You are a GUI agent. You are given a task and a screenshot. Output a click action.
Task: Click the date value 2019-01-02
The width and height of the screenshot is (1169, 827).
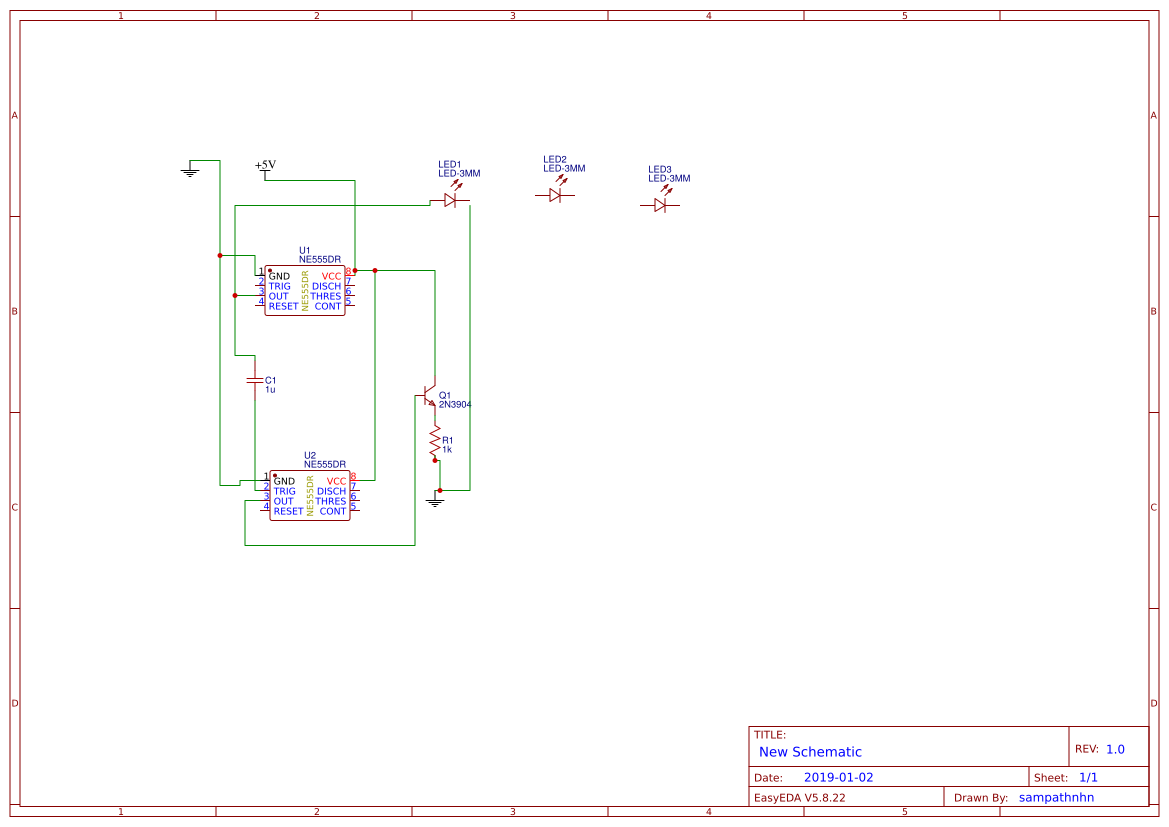(x=839, y=777)
